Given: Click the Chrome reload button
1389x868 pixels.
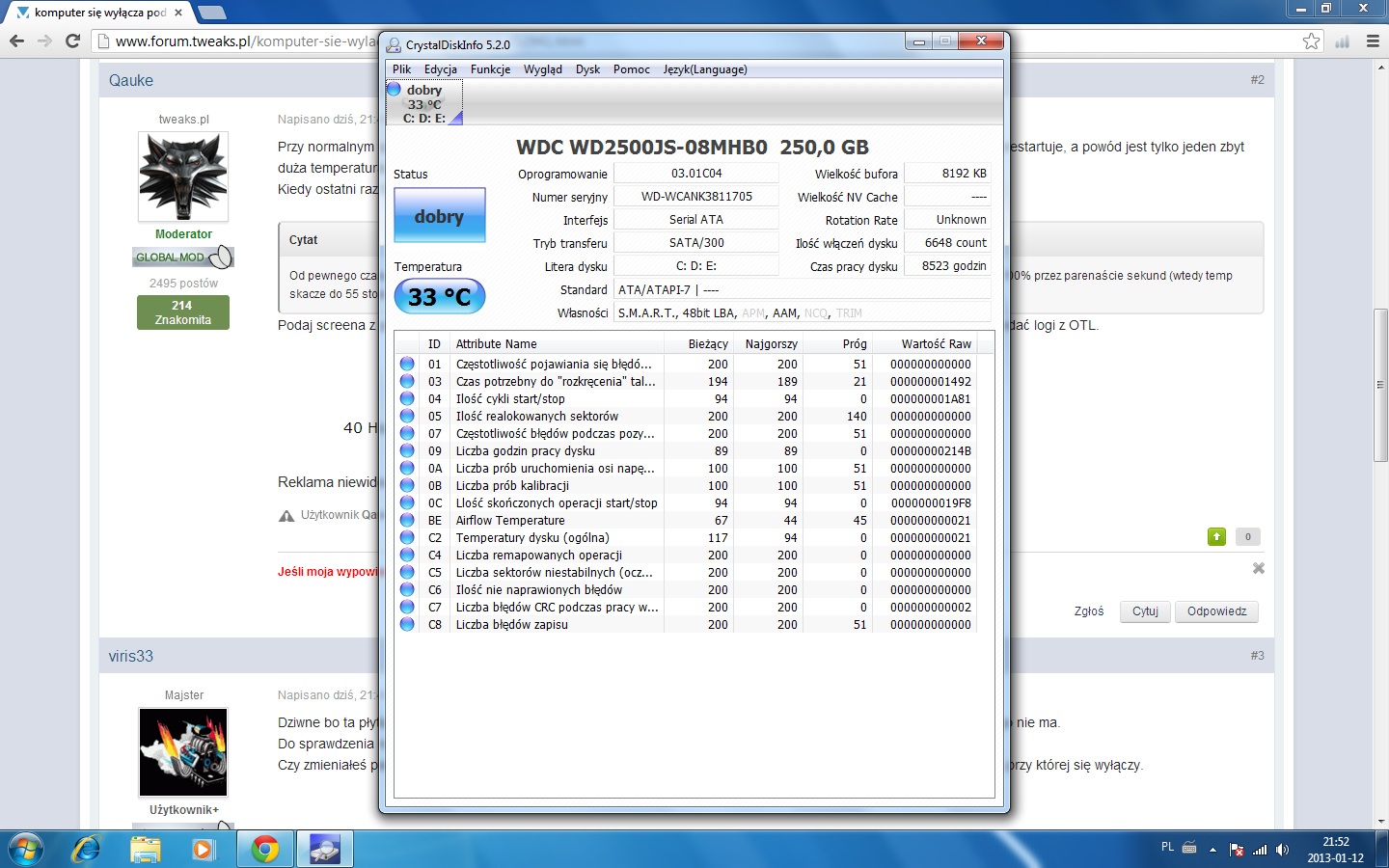Looking at the screenshot, I should [x=72, y=41].
